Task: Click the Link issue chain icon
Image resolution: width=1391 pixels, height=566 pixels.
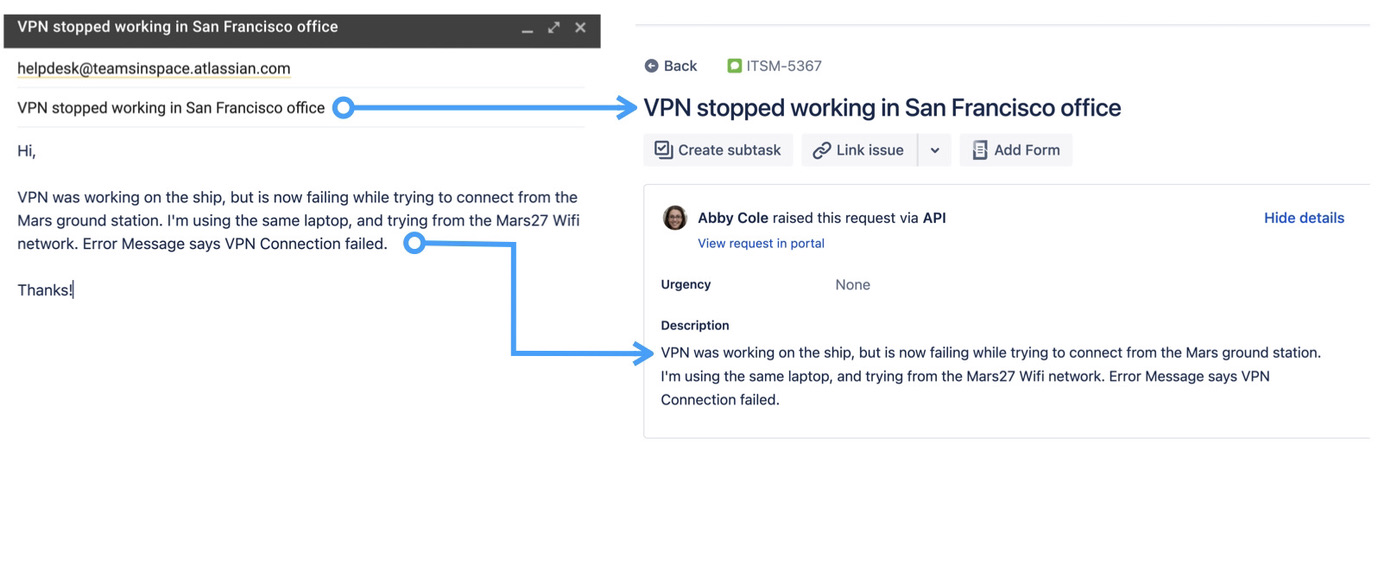Action: [822, 150]
